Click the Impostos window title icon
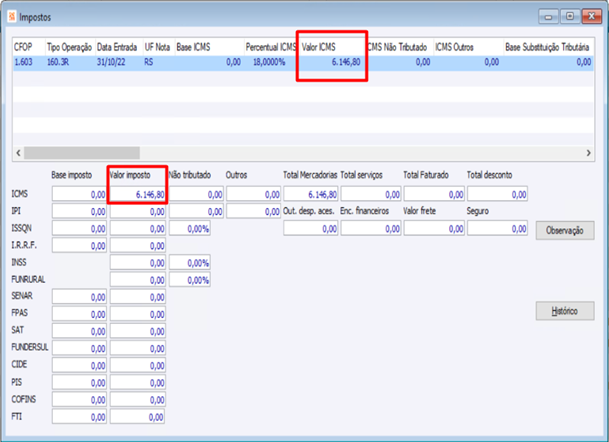The width and height of the screenshot is (609, 442). [12, 17]
